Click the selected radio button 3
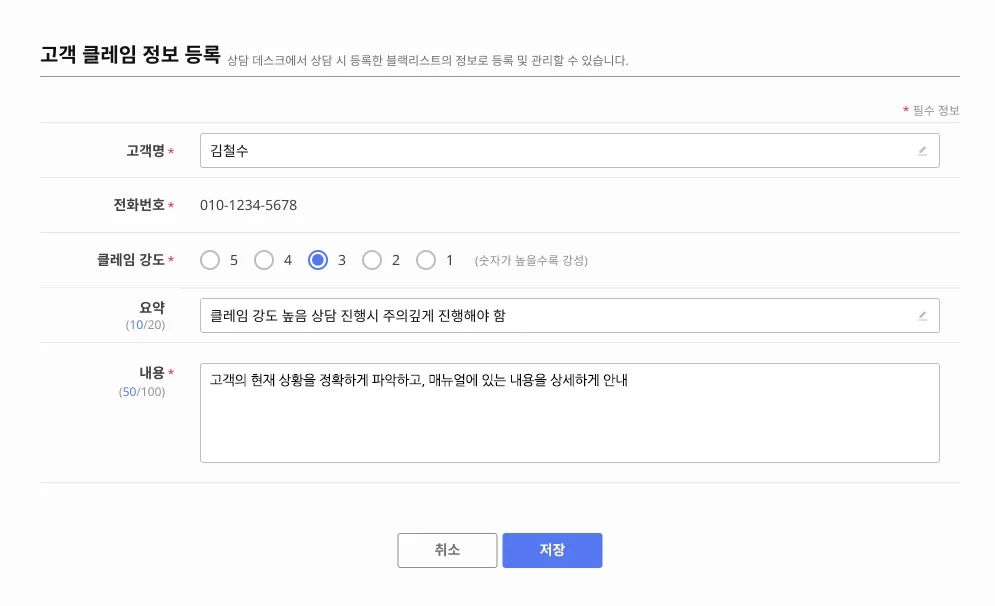 click(x=320, y=259)
